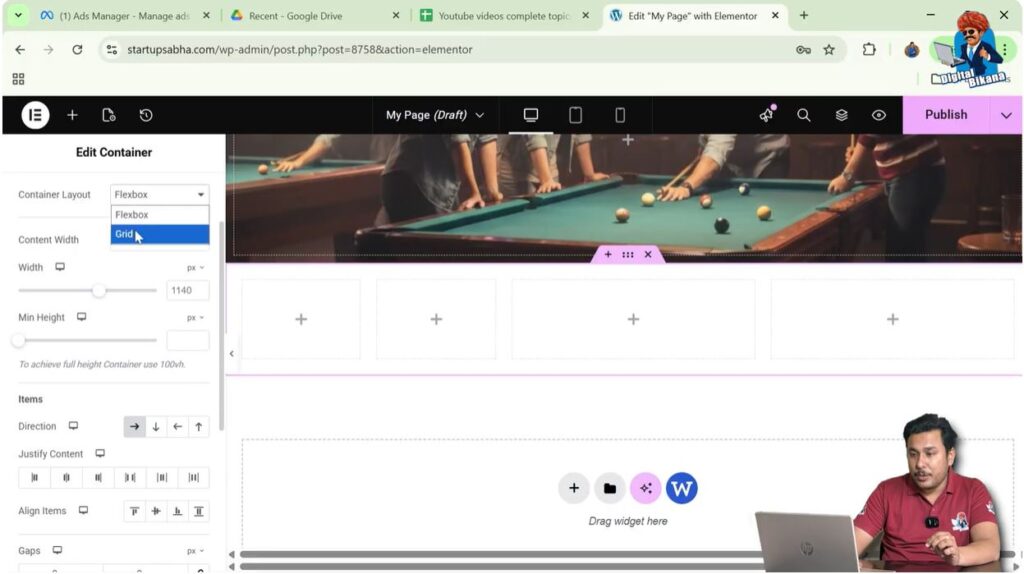Open Elementor AI sparkle button
Image resolution: width=1024 pixels, height=574 pixels.
coord(645,488)
